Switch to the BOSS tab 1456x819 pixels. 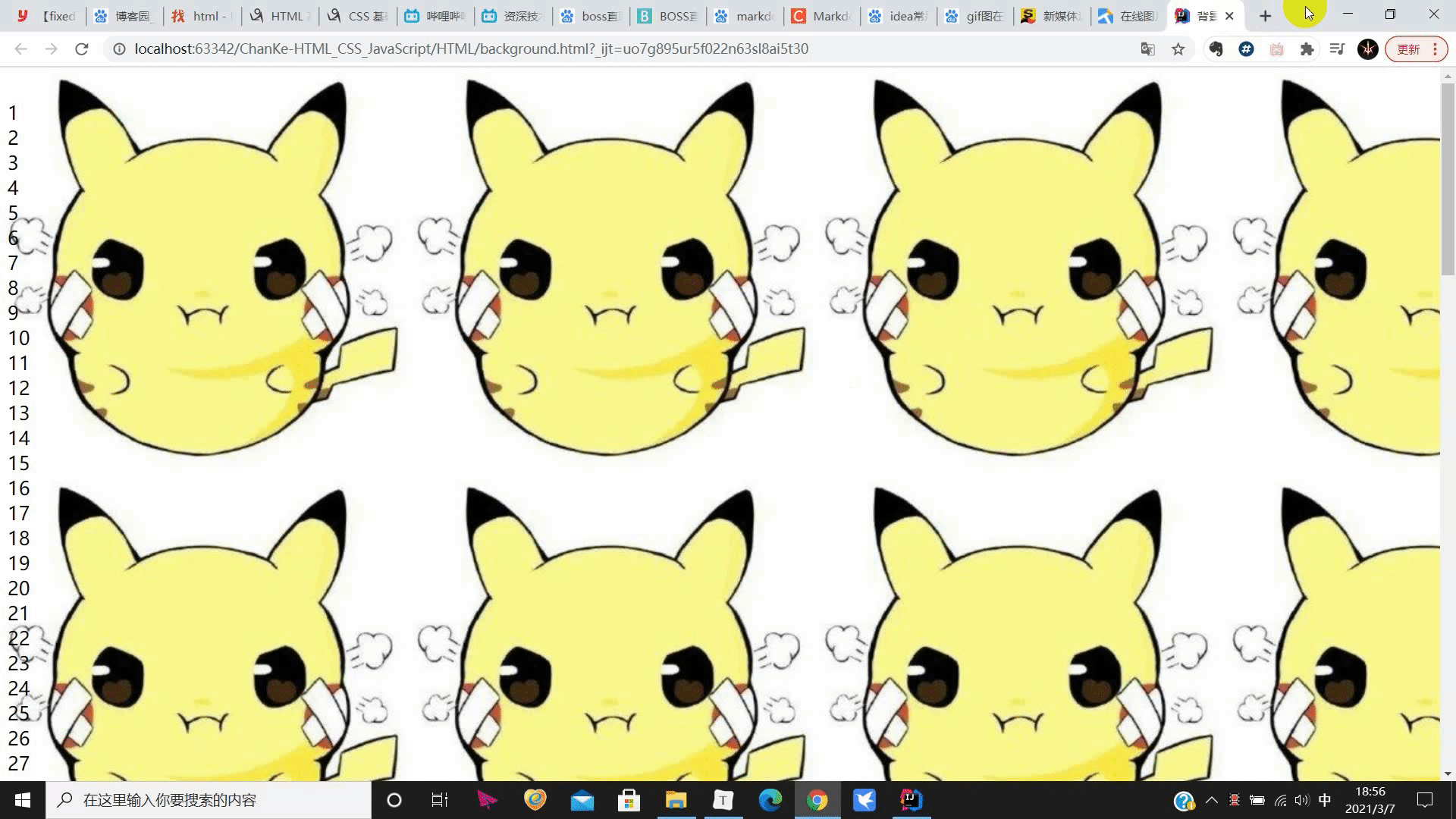667,16
